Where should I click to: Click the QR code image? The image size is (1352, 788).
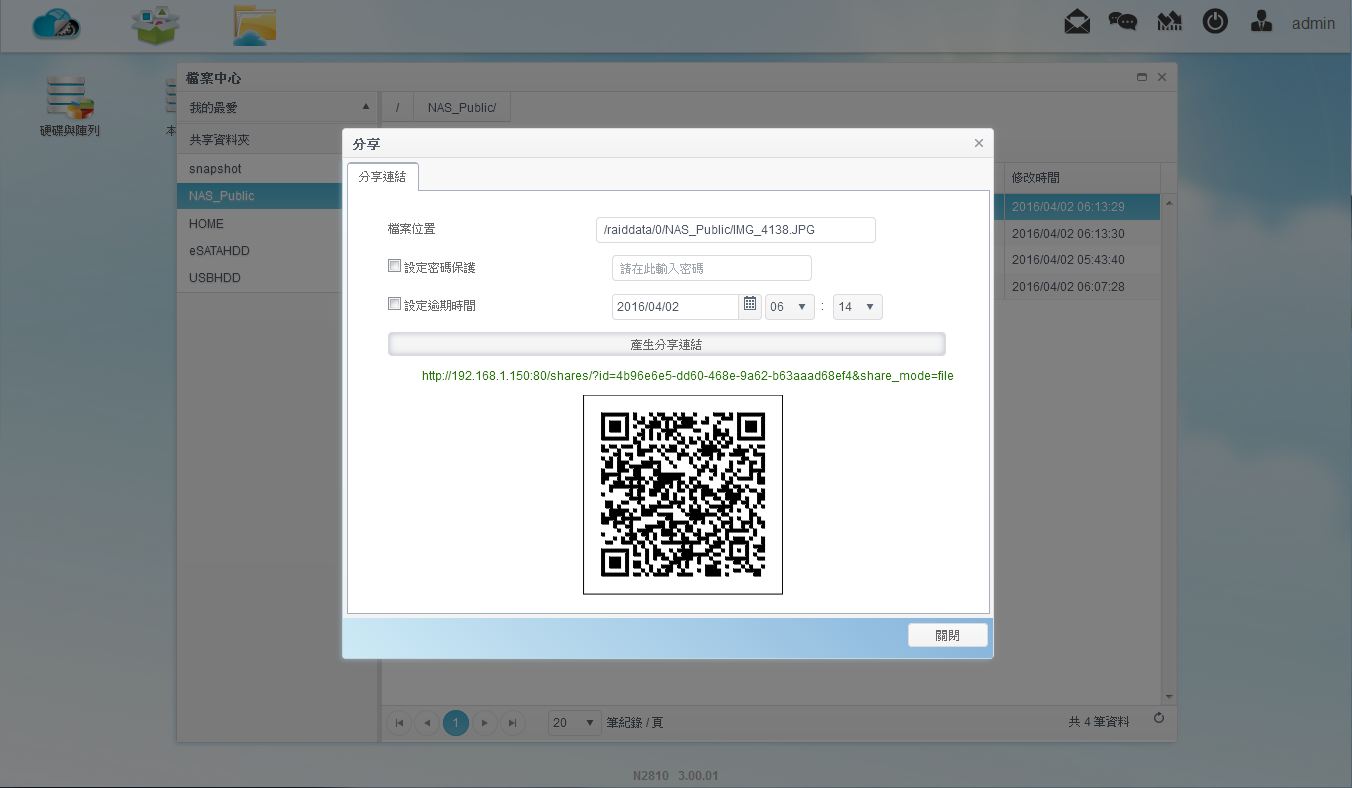pos(683,495)
